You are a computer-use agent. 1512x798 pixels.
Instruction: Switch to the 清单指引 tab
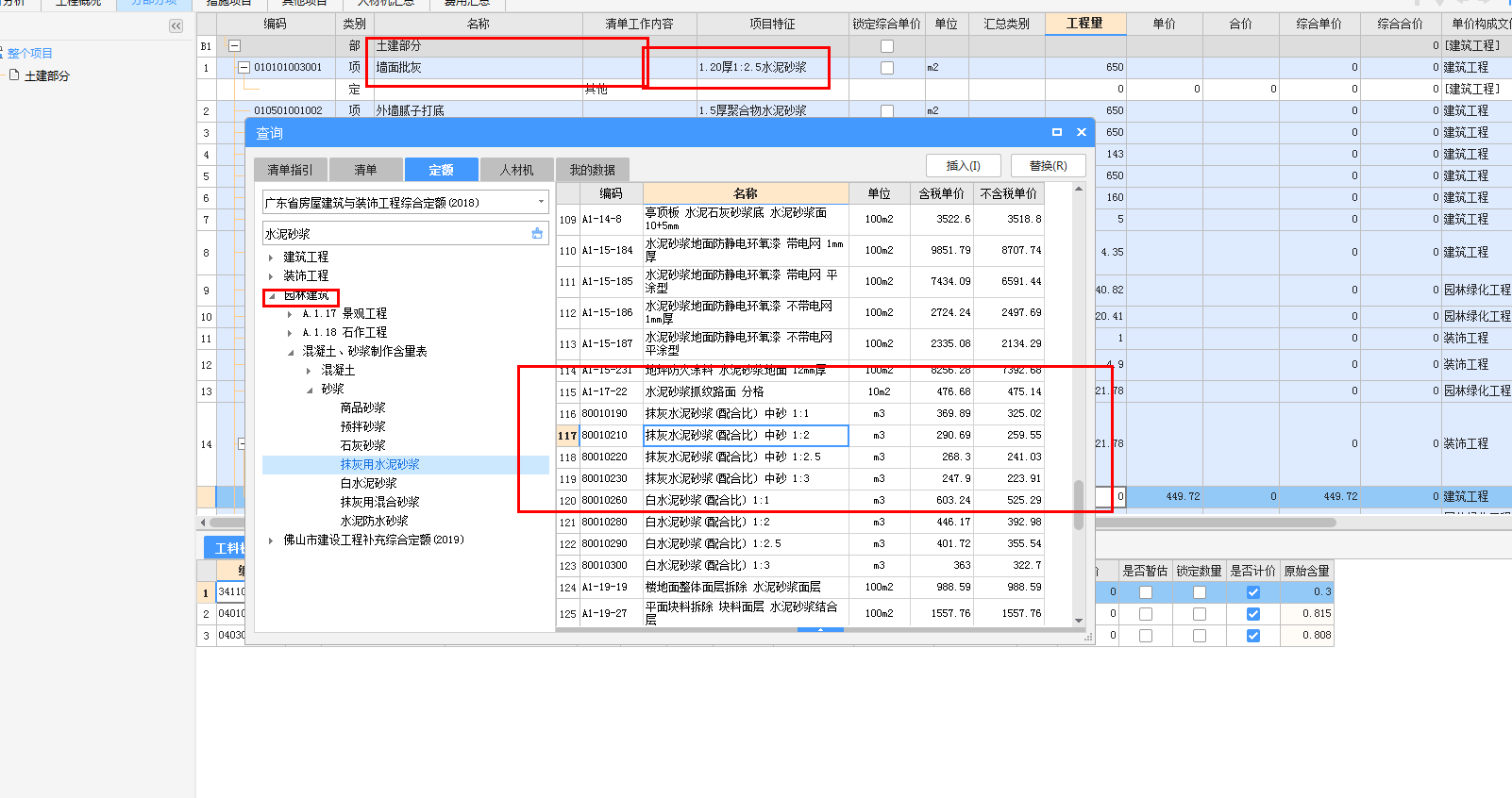point(290,170)
